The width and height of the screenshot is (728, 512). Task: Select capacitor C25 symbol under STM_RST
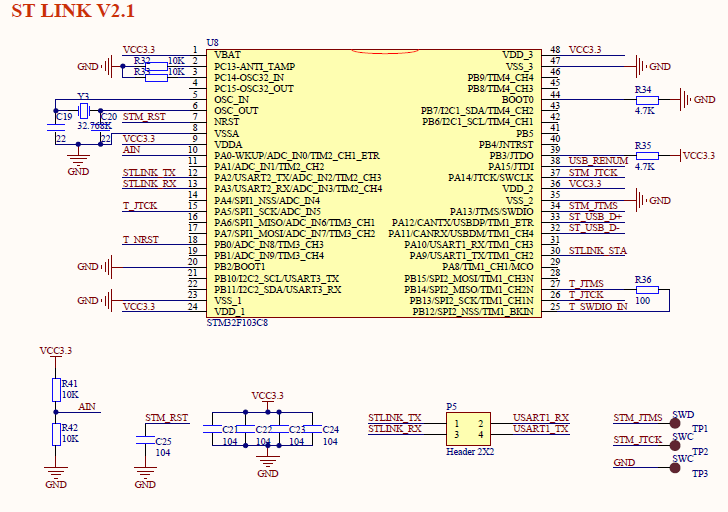click(x=145, y=440)
